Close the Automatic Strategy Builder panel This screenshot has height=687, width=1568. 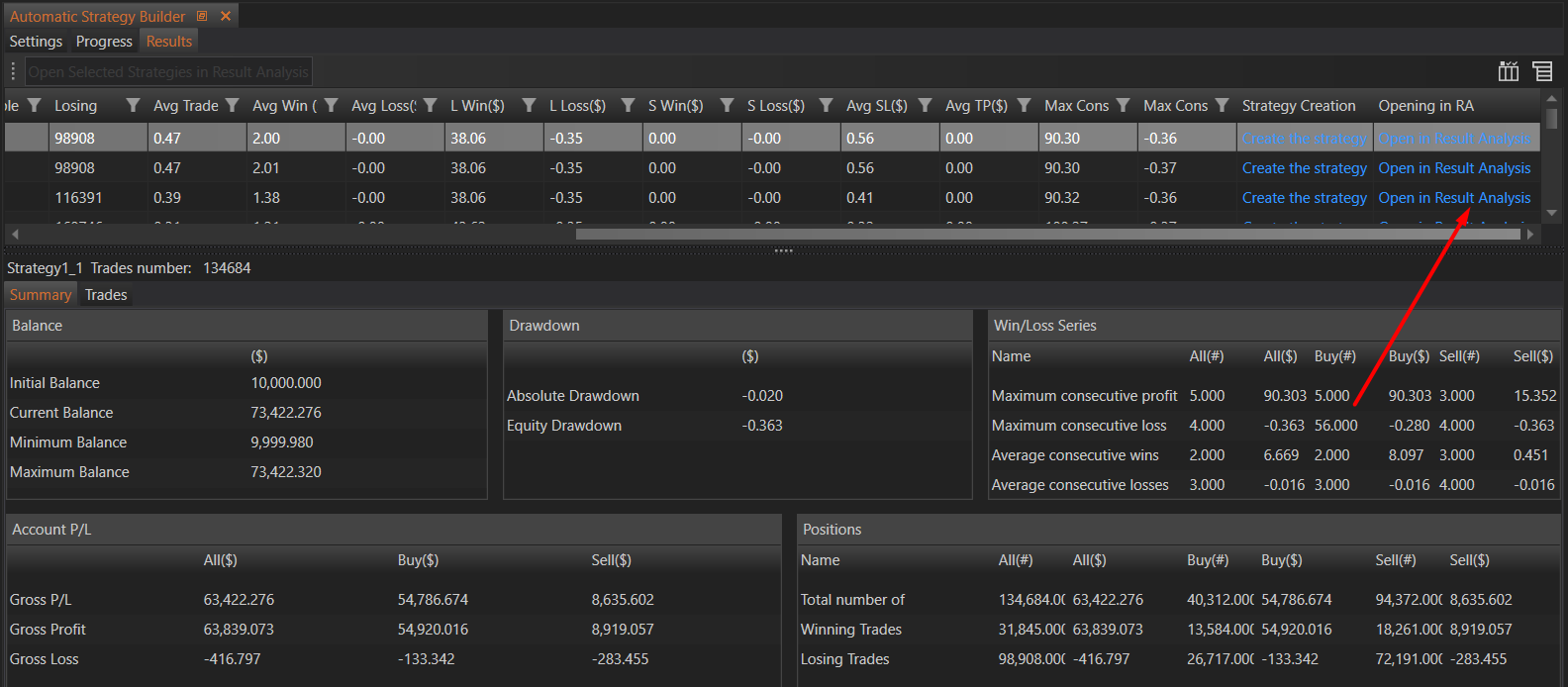[226, 16]
